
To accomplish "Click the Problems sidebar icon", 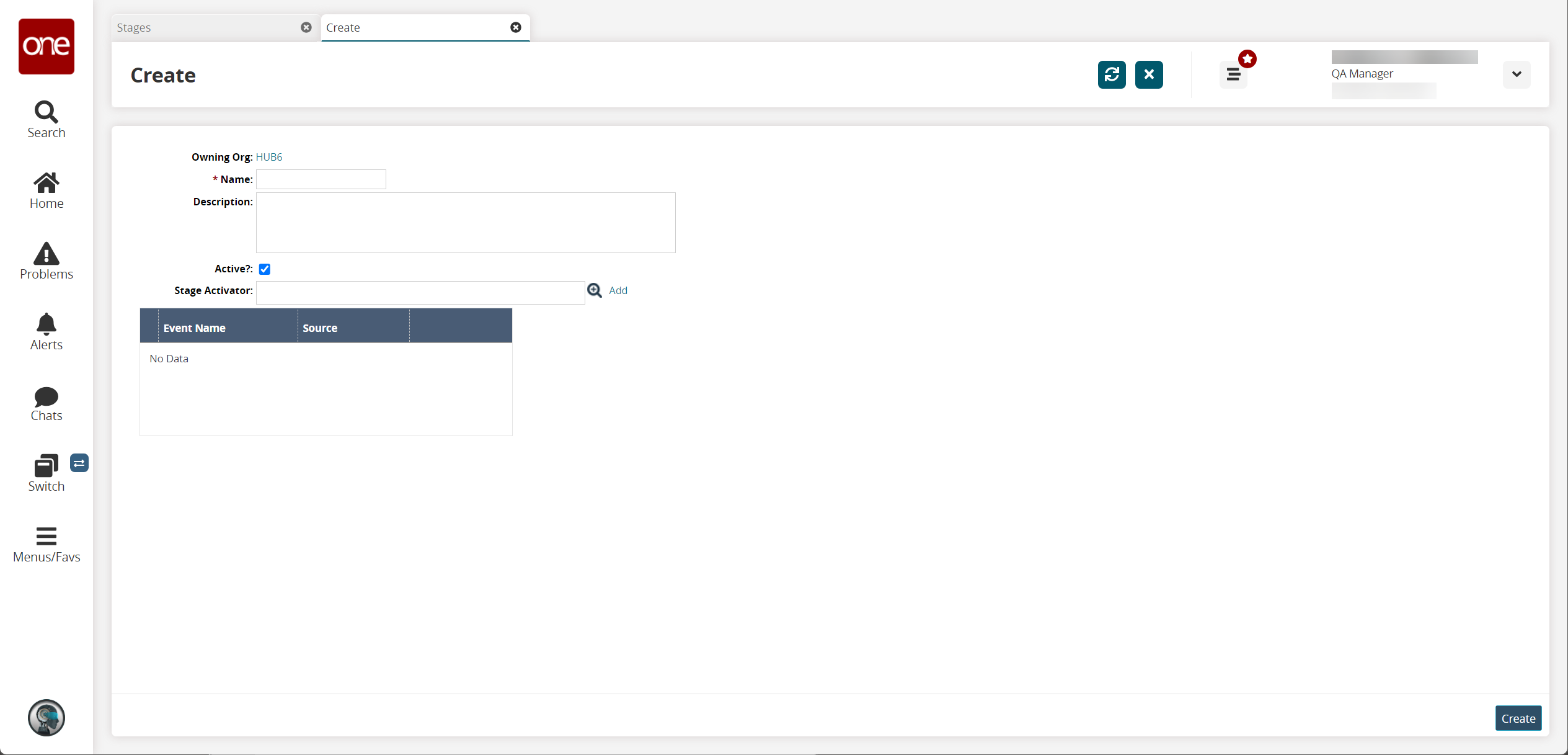I will [x=46, y=262].
